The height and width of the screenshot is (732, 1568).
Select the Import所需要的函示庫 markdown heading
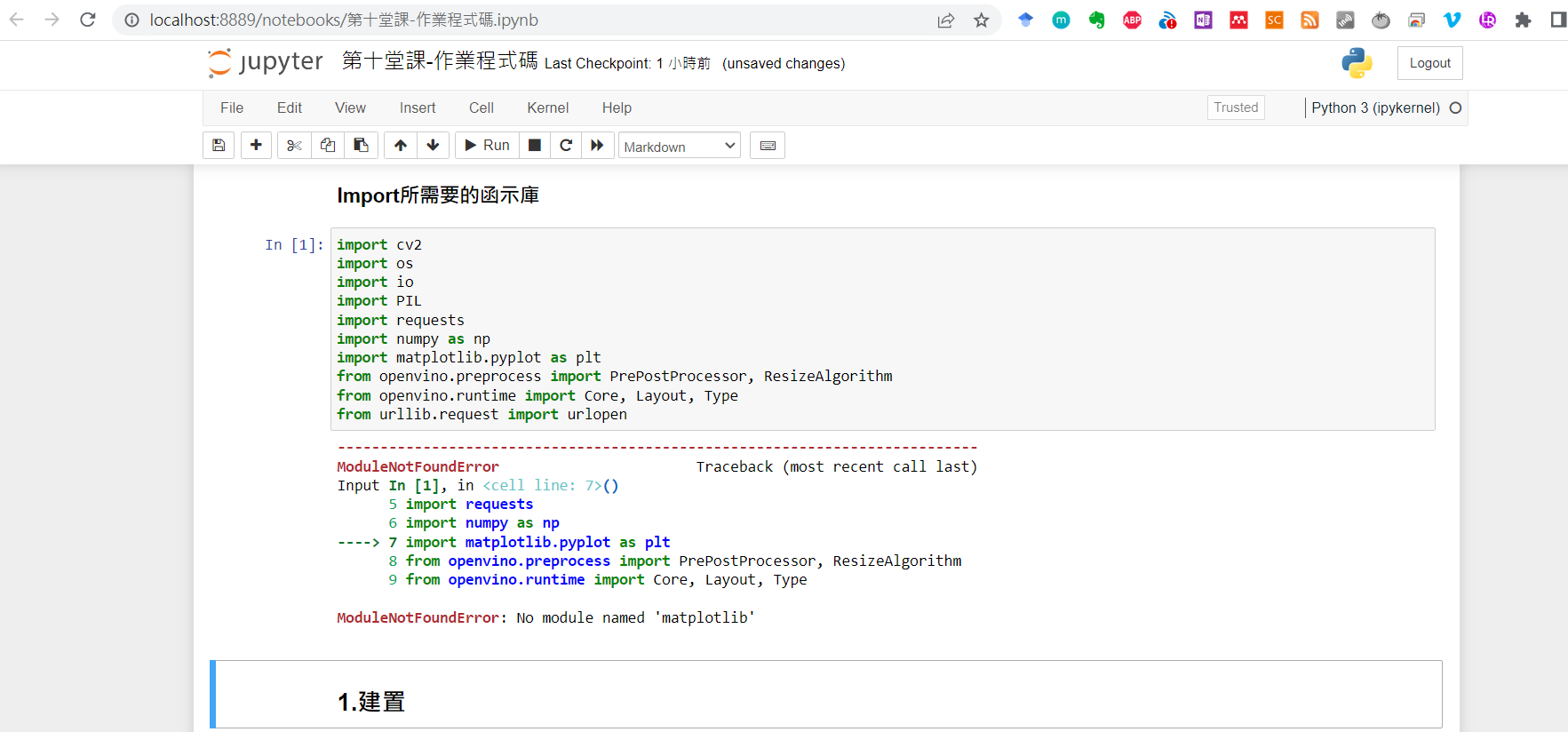tap(438, 195)
